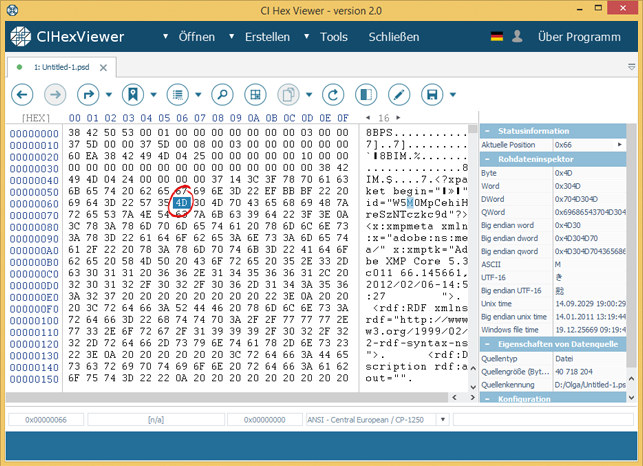Image resolution: width=643 pixels, height=466 pixels.
Task: Click arrow beside Aktuelle Position 0x66
Action: tap(620, 144)
